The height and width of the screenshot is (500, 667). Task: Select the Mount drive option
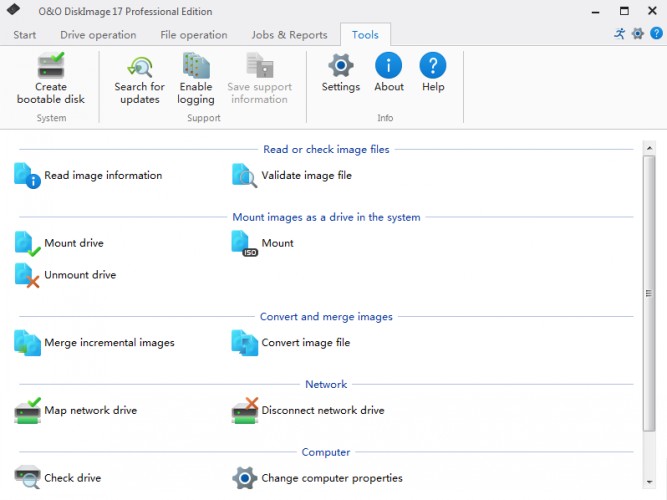click(x=73, y=243)
